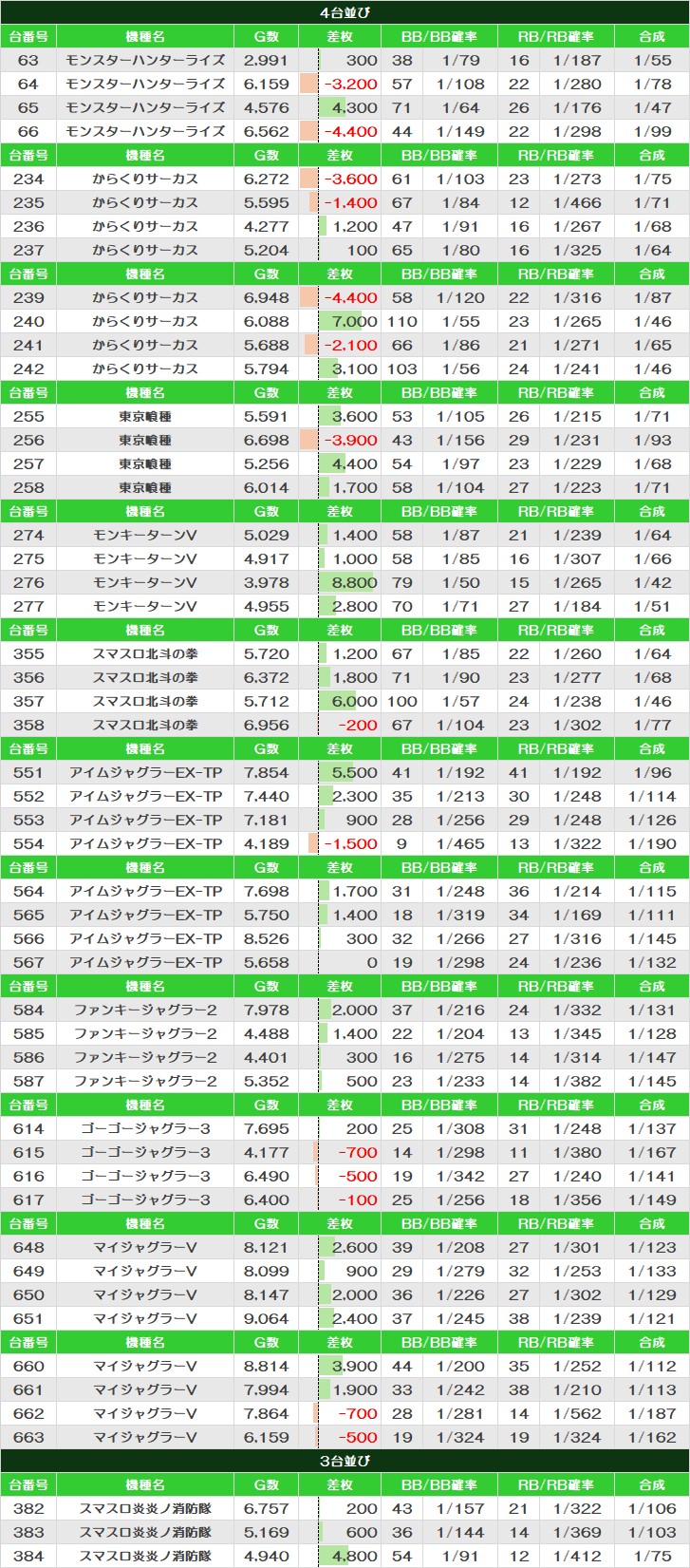Click 1/50 BB probability in row 276
Screen dimensions: 690x1568
460,582
